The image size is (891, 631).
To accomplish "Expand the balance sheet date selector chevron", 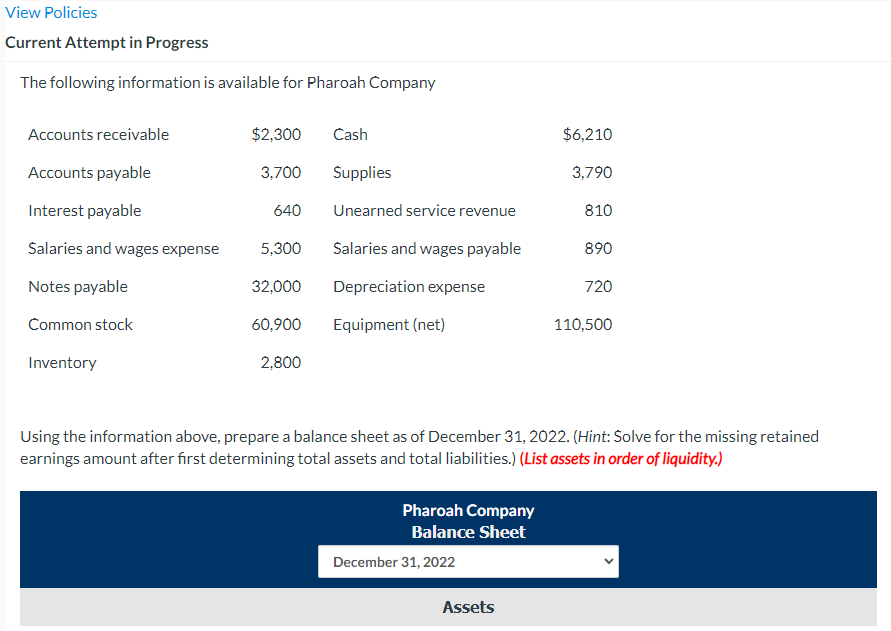I will coord(607,561).
